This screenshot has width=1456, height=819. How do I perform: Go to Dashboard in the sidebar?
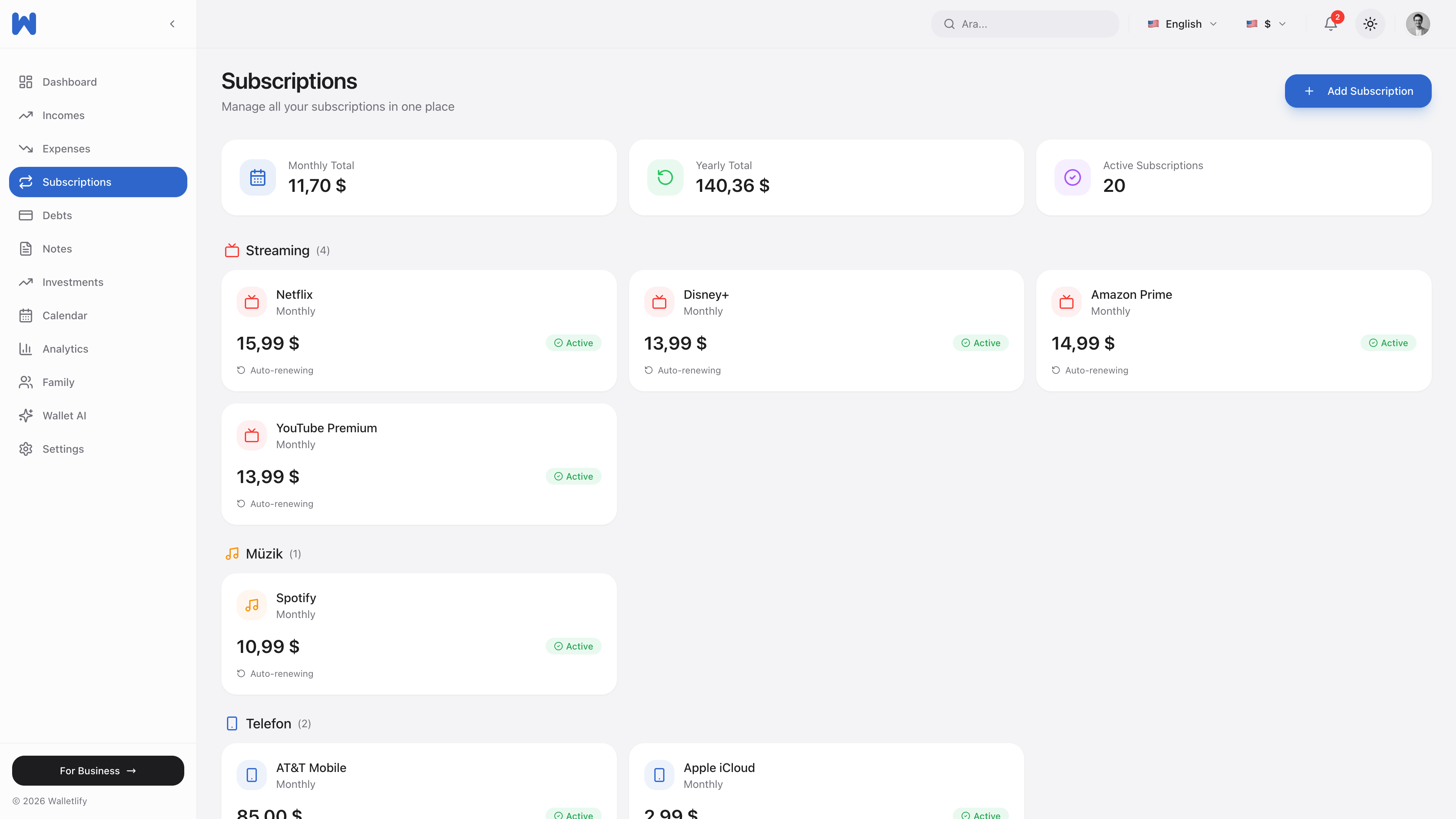coord(69,82)
